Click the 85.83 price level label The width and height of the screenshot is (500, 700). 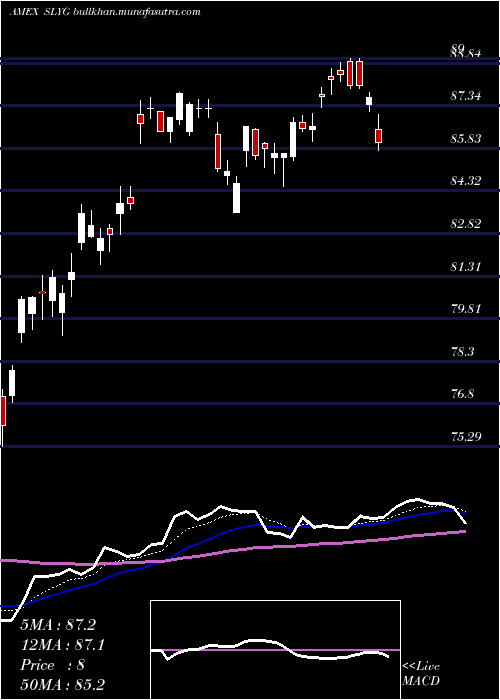(466, 139)
